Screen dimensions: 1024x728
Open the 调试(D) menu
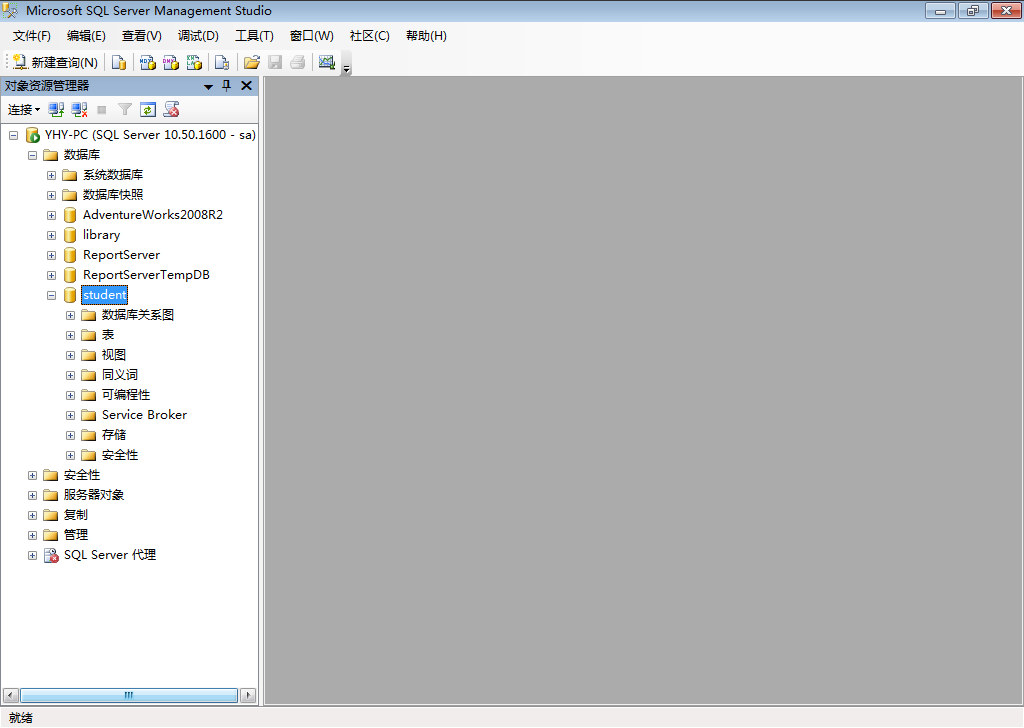point(199,36)
